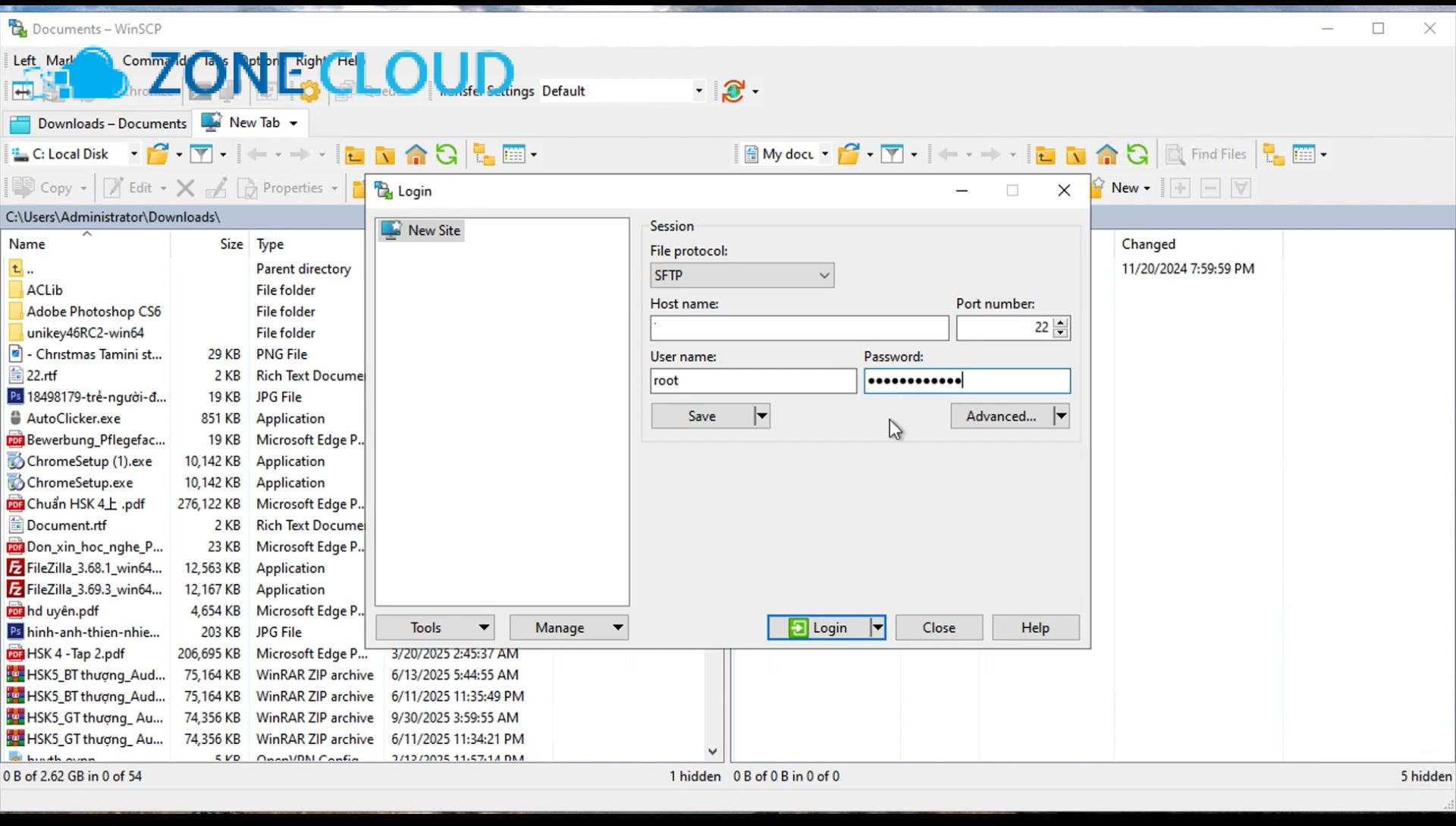Refresh the local file list
Viewport: 1456px width, 826px height.
pos(447,154)
